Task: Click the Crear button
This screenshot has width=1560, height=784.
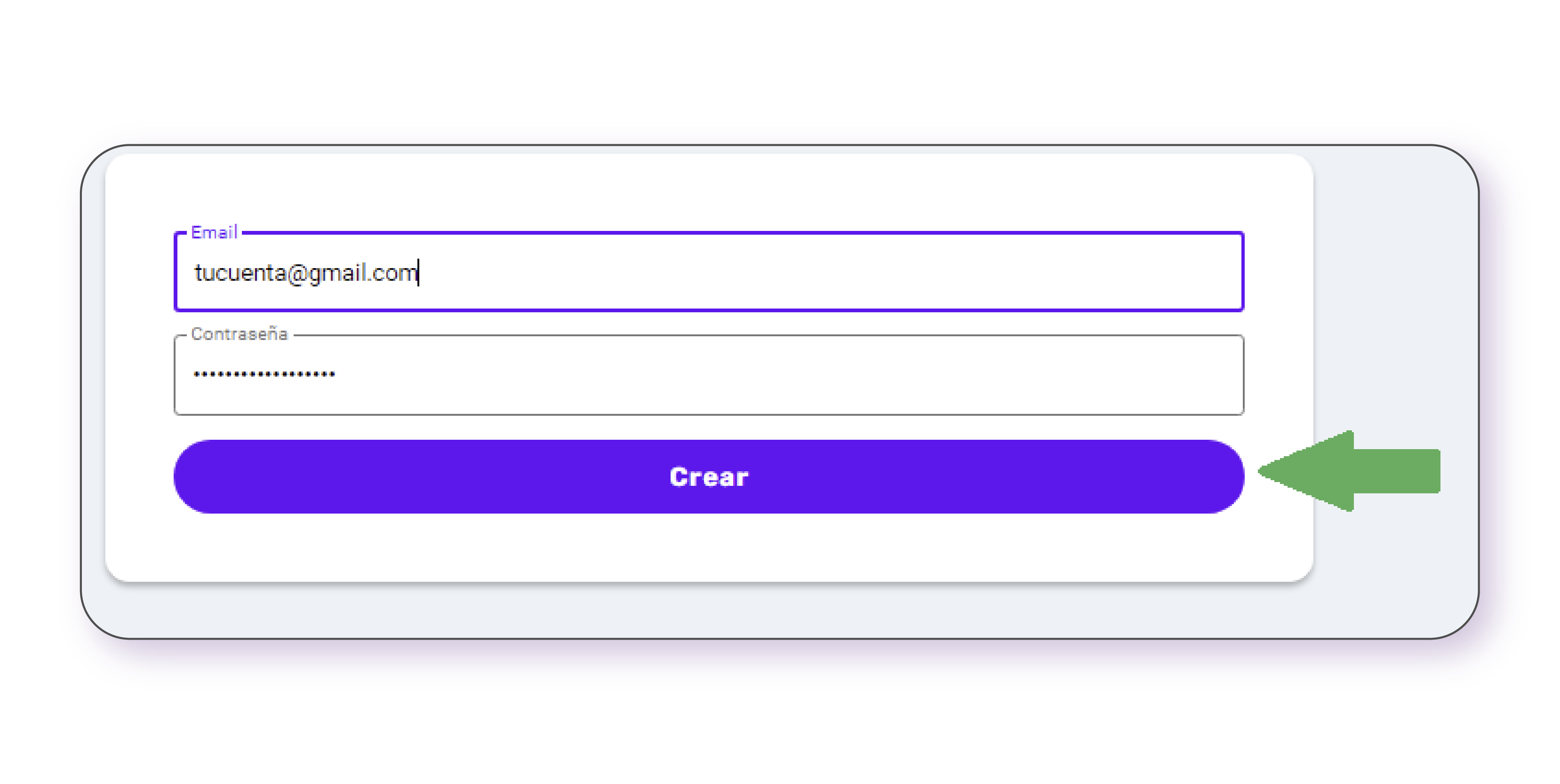Action: pos(709,476)
